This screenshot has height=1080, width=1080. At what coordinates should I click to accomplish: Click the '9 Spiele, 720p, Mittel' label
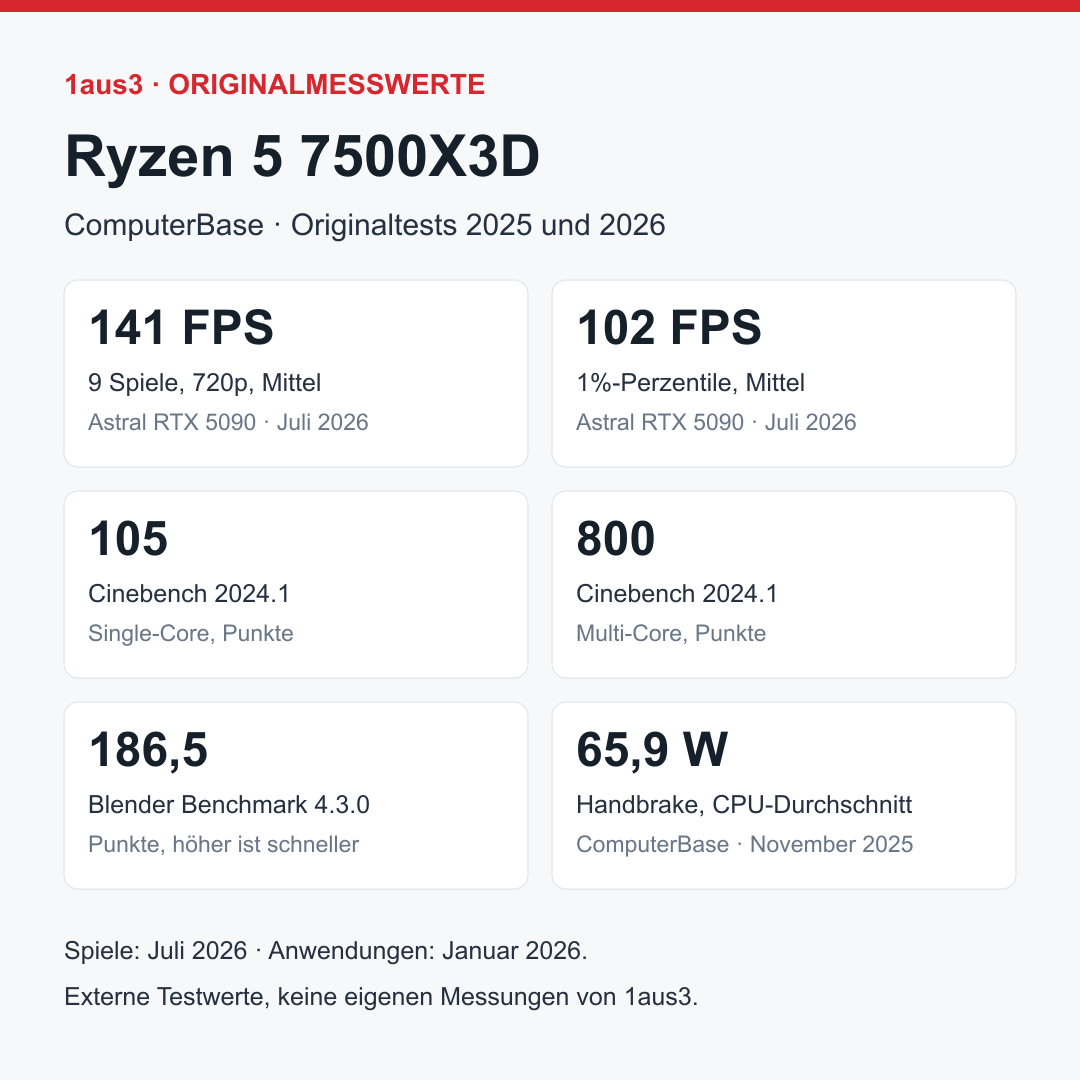pos(205,383)
